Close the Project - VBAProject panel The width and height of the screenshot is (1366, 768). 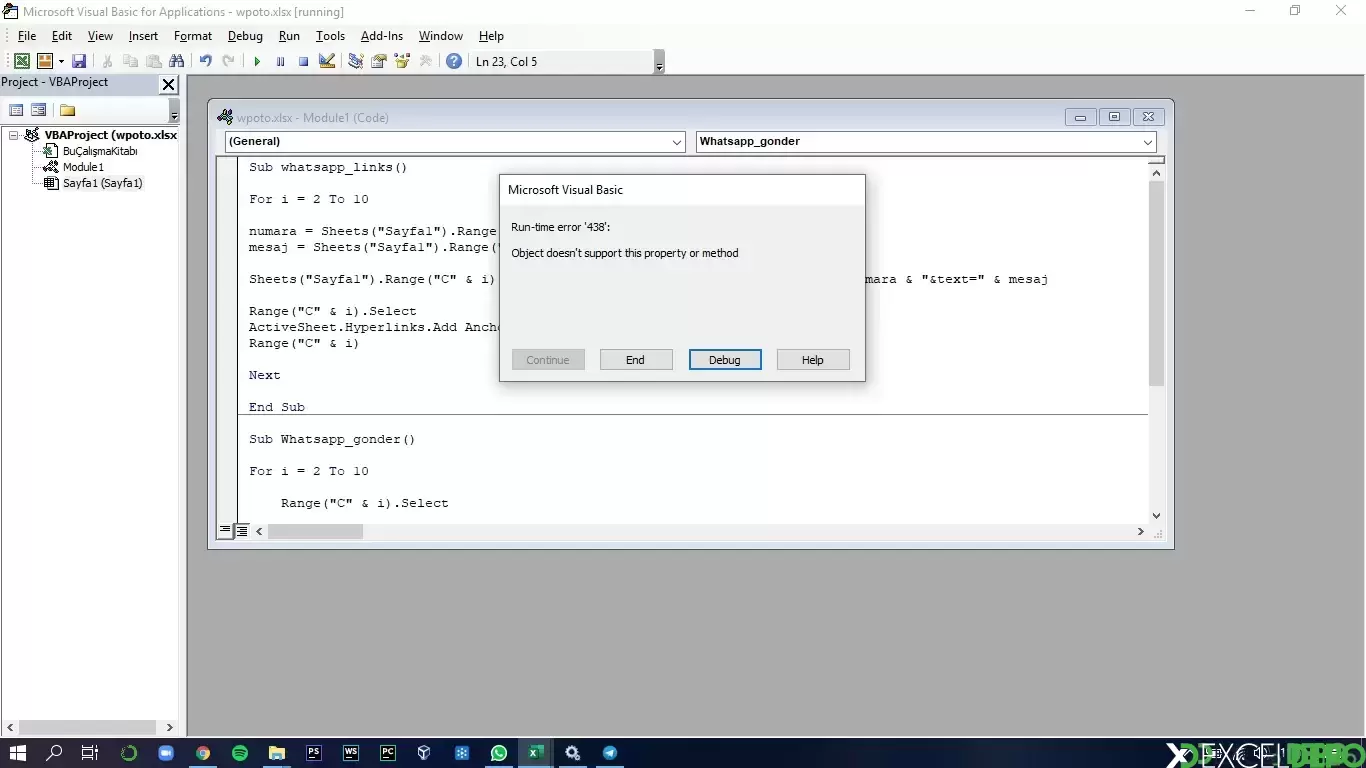point(168,85)
